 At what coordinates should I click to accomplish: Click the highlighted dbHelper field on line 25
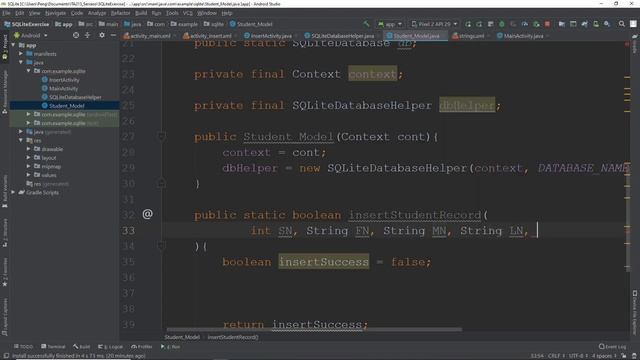(467, 105)
